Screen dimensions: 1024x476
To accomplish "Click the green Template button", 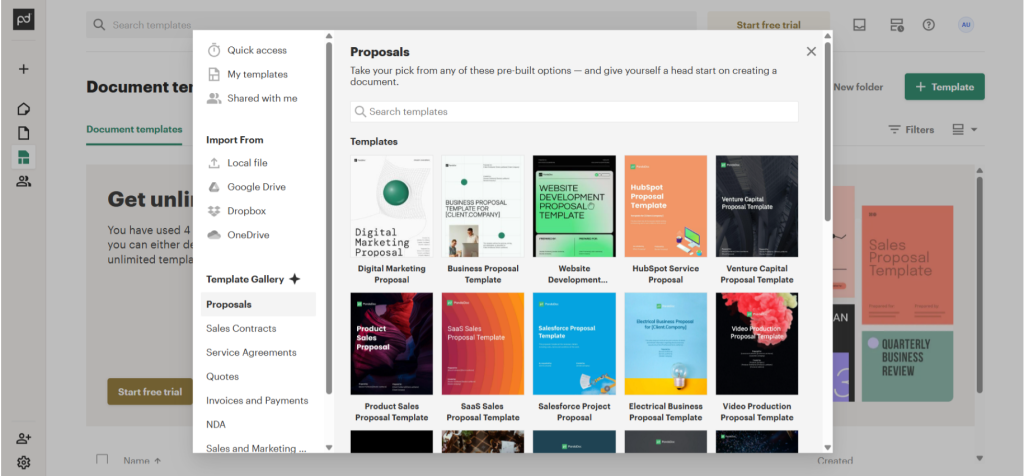I will pyautogui.click(x=944, y=87).
